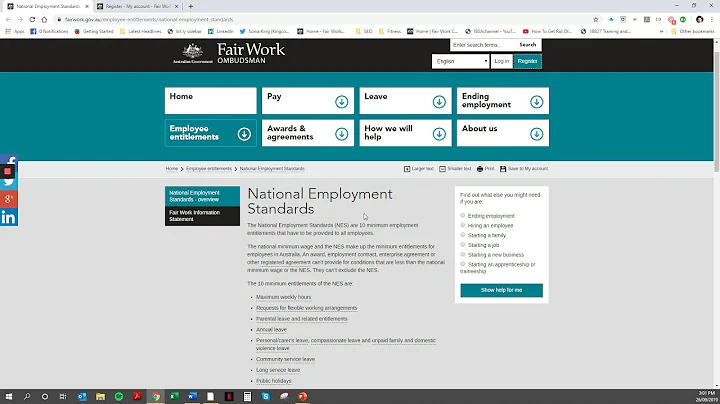Click Employee entitlements breadcrumb link
The width and height of the screenshot is (720, 404).
pyautogui.click(x=209, y=169)
